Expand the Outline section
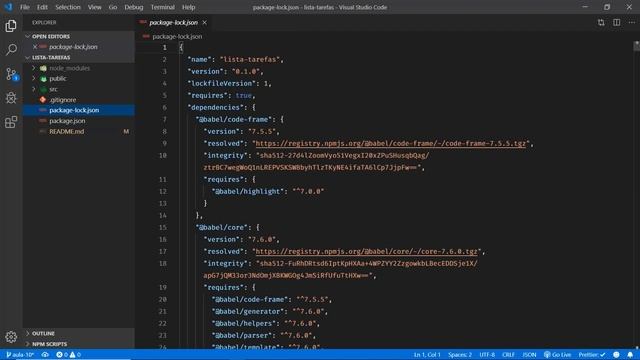 pyautogui.click(x=27, y=333)
